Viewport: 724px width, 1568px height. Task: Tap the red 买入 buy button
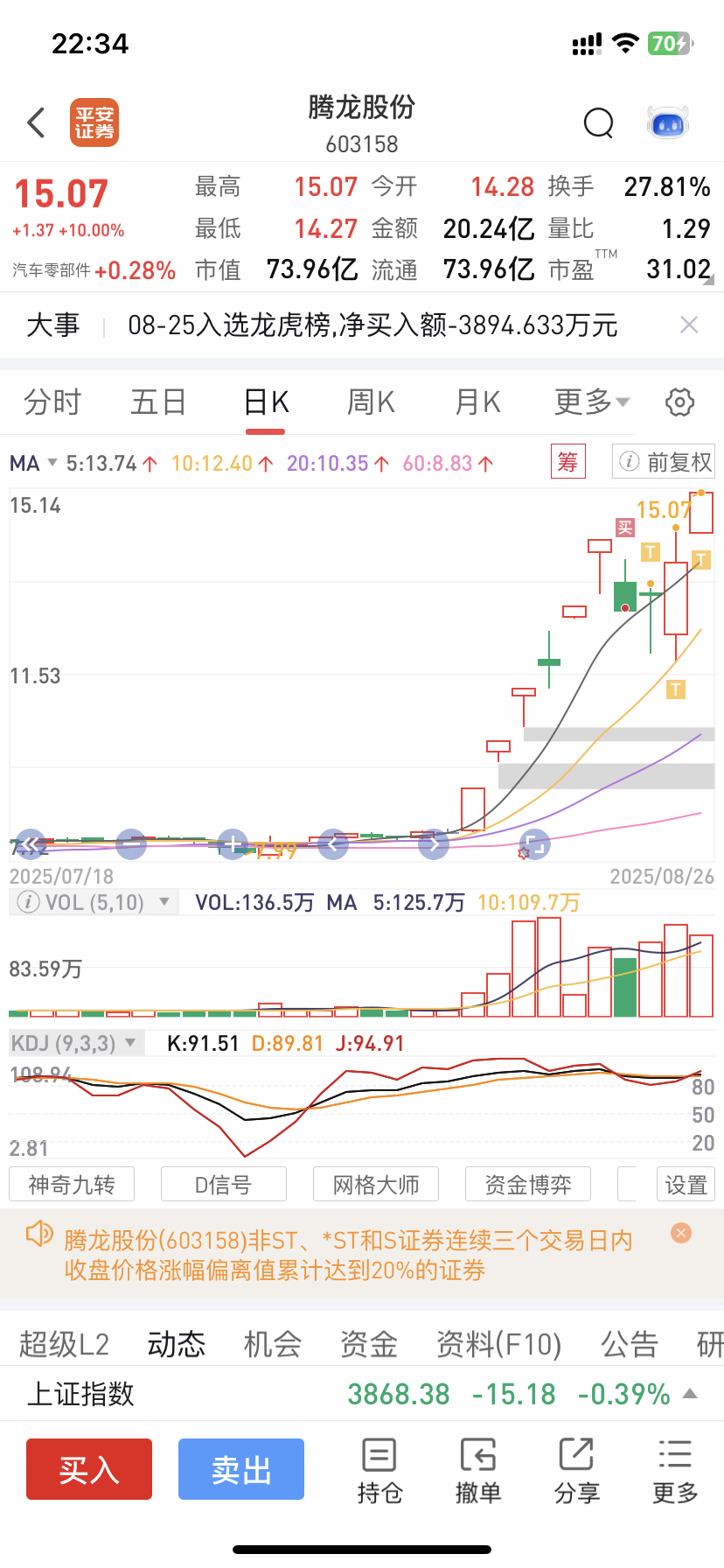(89, 1469)
